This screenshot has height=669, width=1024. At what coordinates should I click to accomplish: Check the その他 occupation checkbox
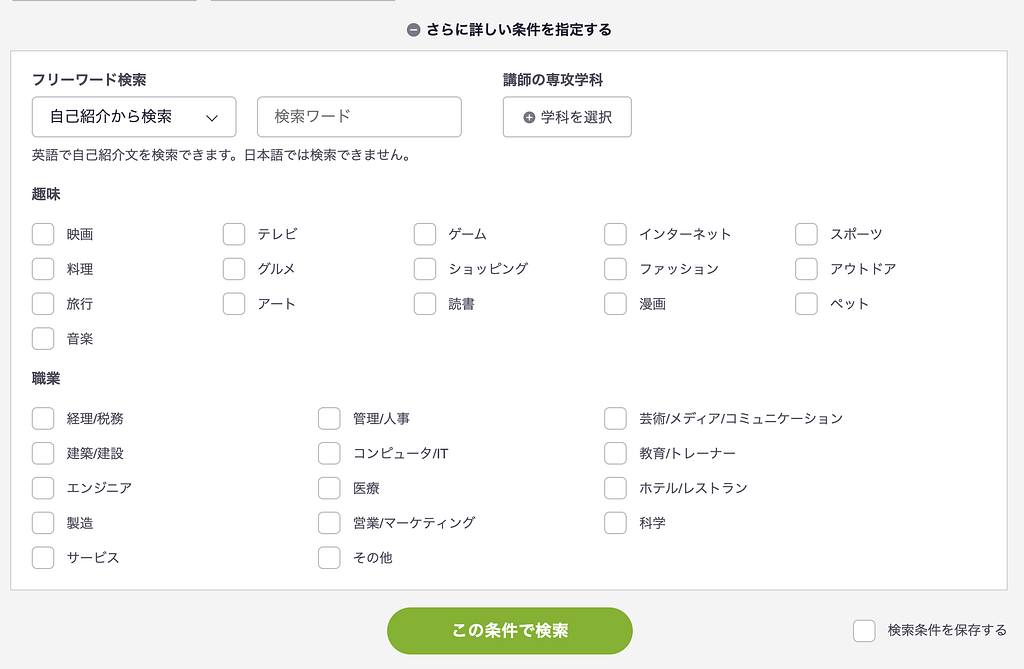[330, 558]
